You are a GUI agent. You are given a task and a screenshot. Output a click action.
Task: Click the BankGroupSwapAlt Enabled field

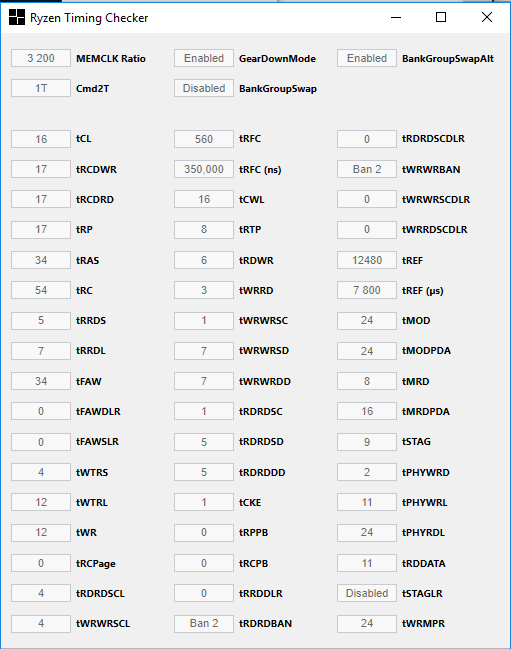pyautogui.click(x=367, y=58)
